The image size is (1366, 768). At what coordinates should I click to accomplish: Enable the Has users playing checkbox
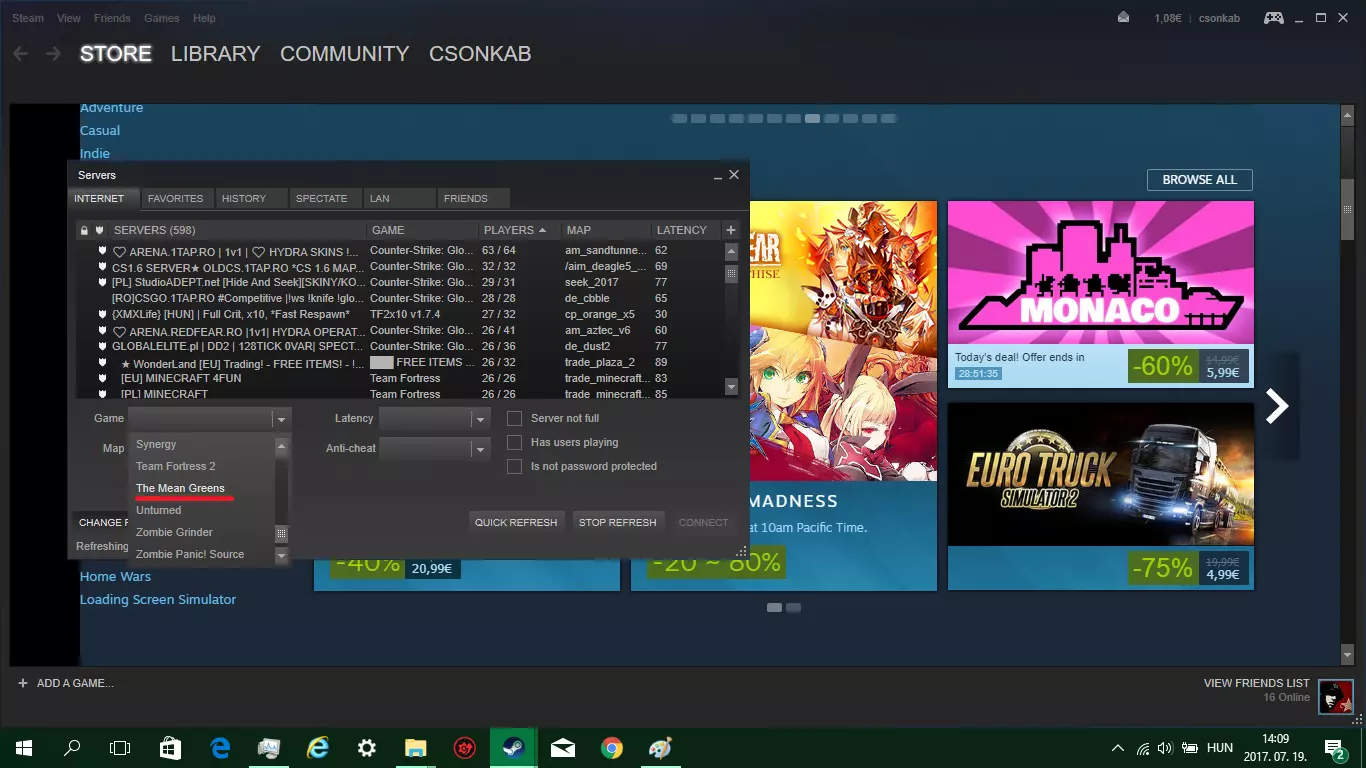click(x=515, y=442)
